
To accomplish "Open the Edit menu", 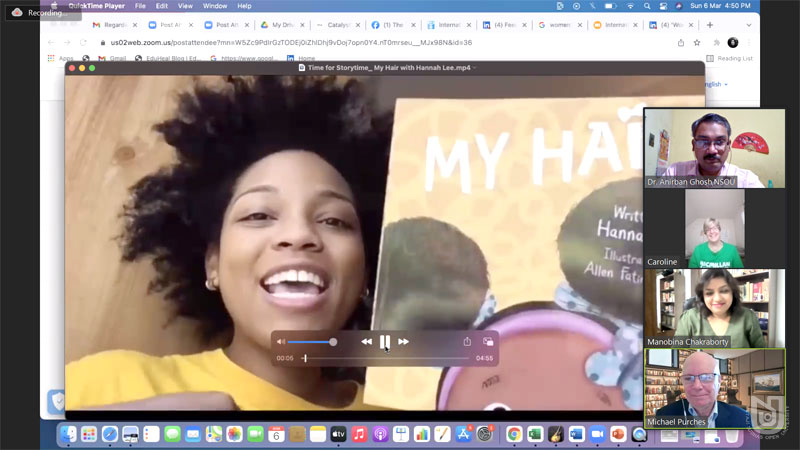I will 162,6.
